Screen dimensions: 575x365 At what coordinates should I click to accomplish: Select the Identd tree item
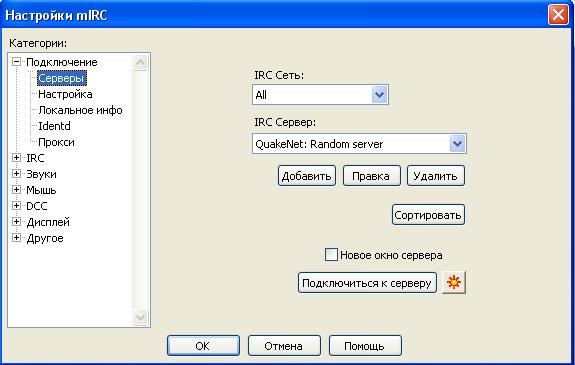(x=54, y=126)
